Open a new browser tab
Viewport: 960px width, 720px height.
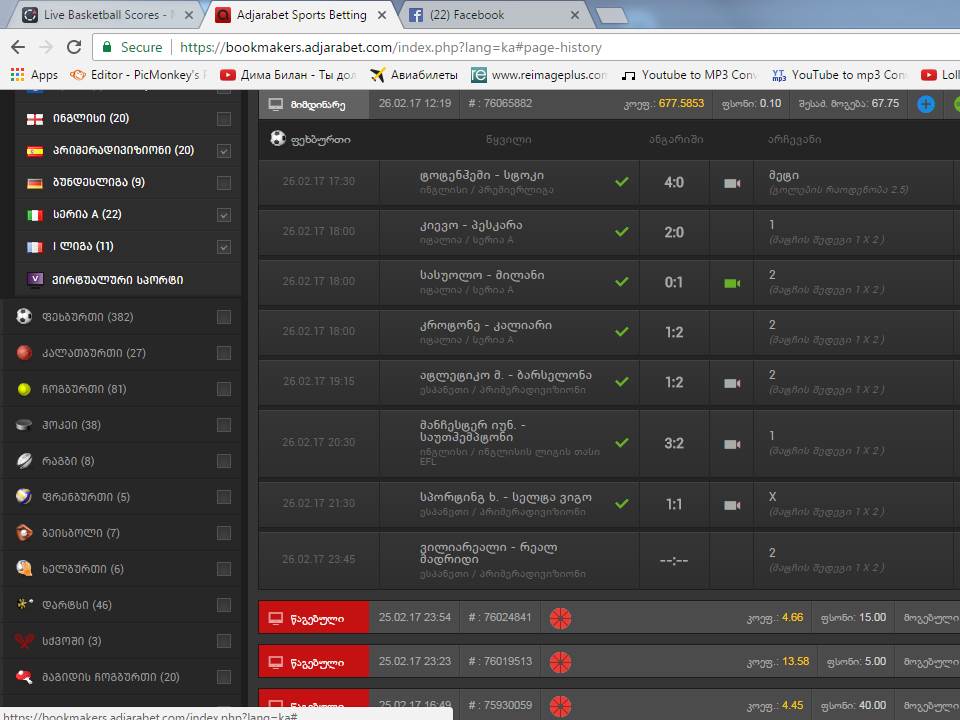tap(612, 15)
